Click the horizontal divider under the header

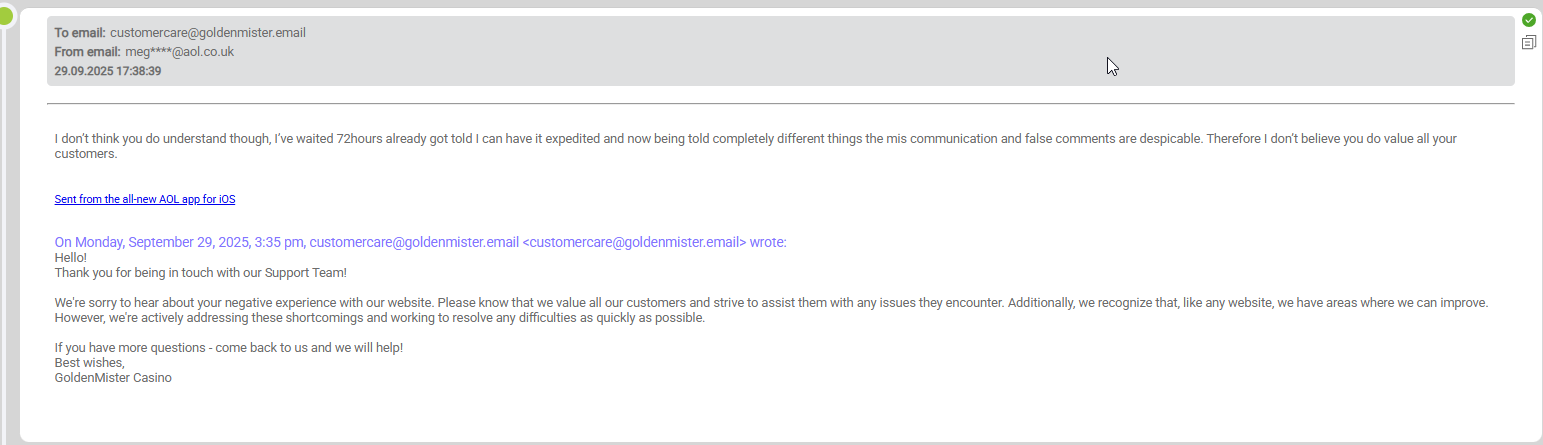pyautogui.click(x=780, y=103)
